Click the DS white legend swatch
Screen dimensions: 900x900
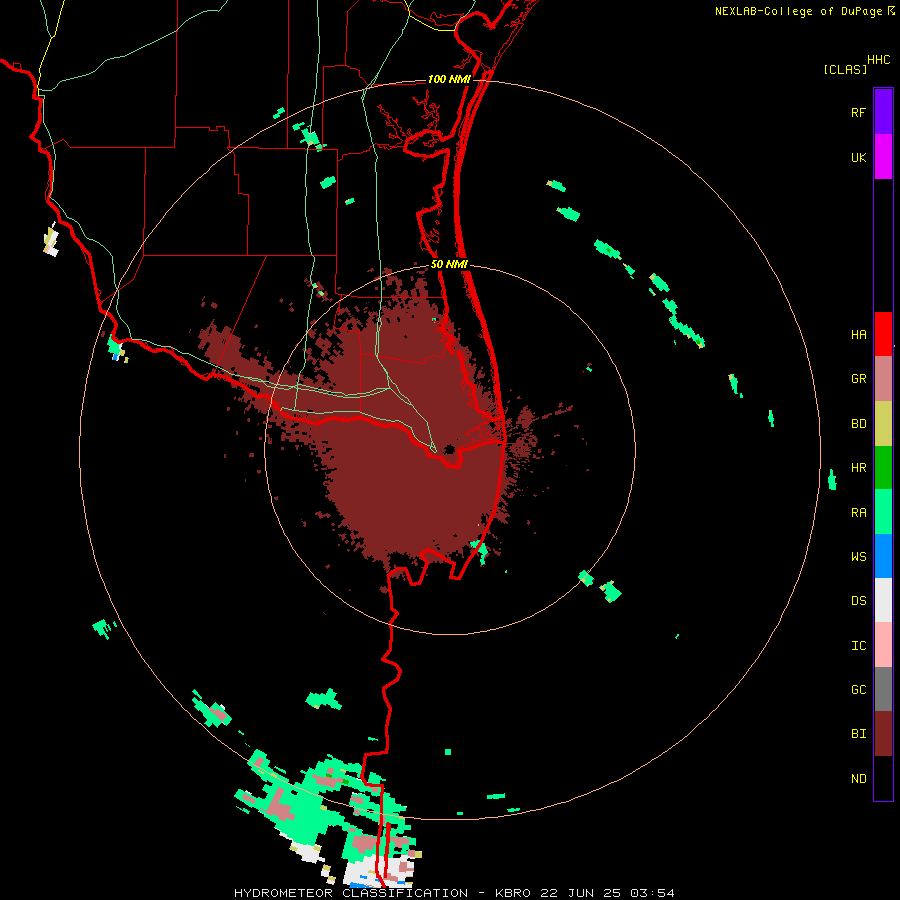(883, 600)
